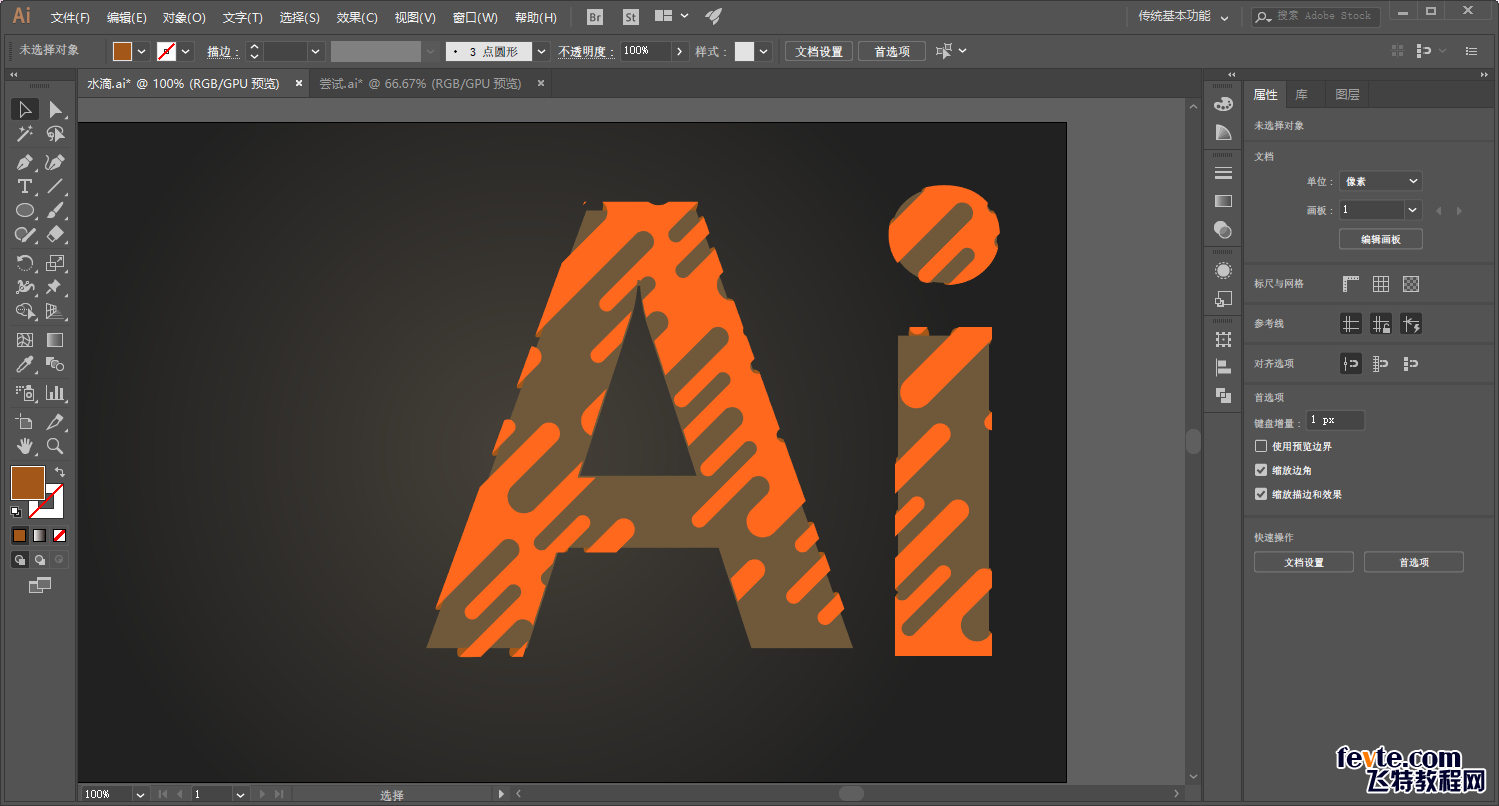The width and height of the screenshot is (1499, 806).
Task: Open the Pathfinder panel icon
Action: [x=1223, y=395]
